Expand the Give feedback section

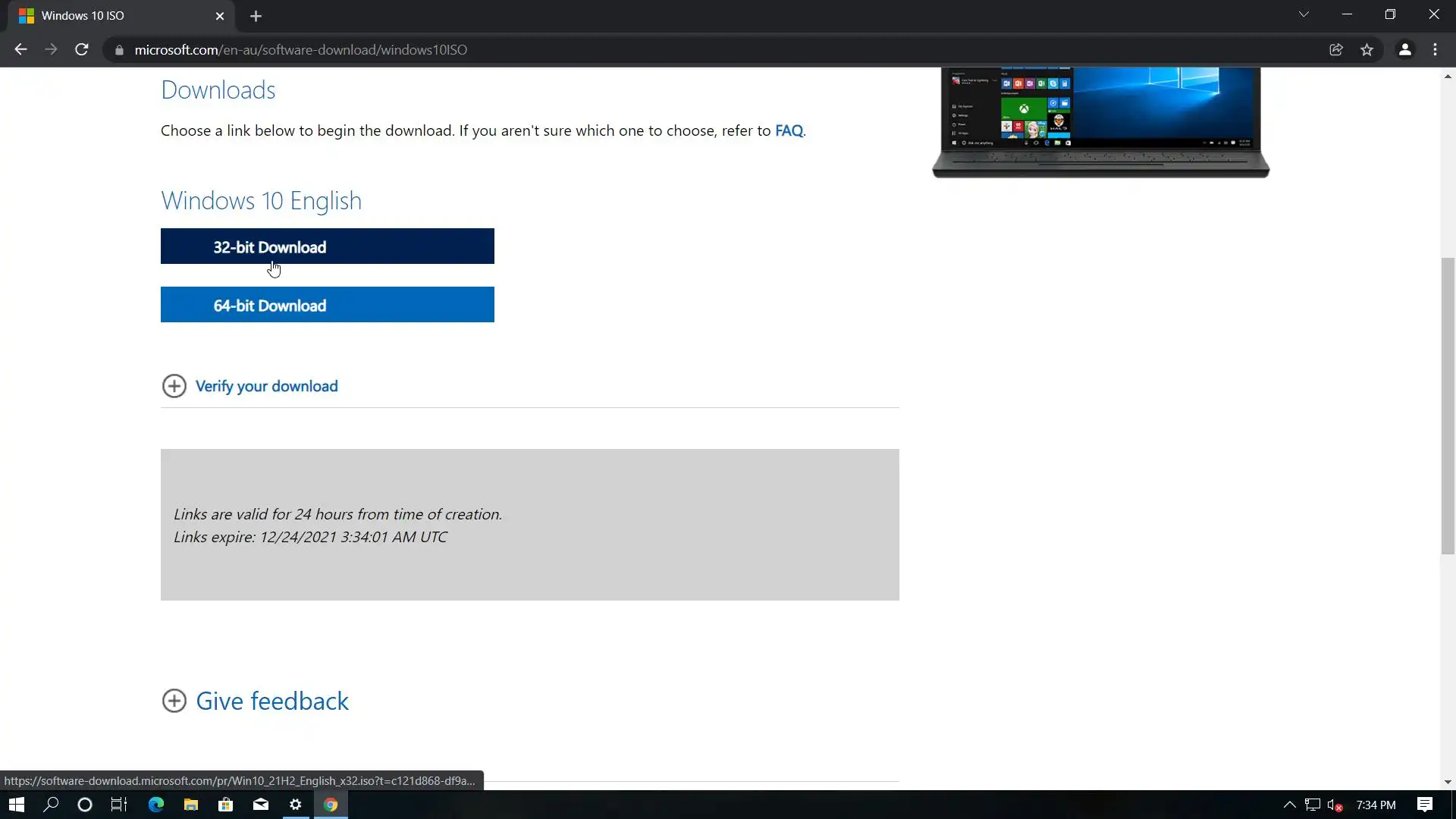point(271,701)
